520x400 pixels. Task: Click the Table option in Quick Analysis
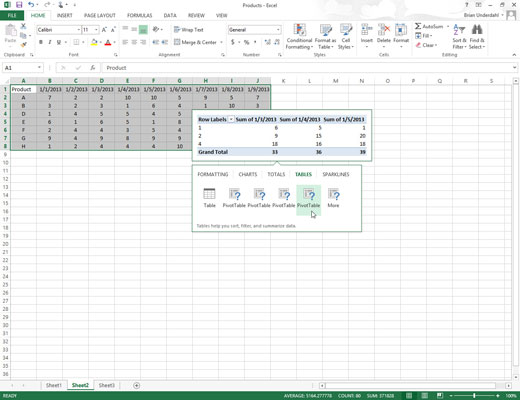pyautogui.click(x=209, y=198)
